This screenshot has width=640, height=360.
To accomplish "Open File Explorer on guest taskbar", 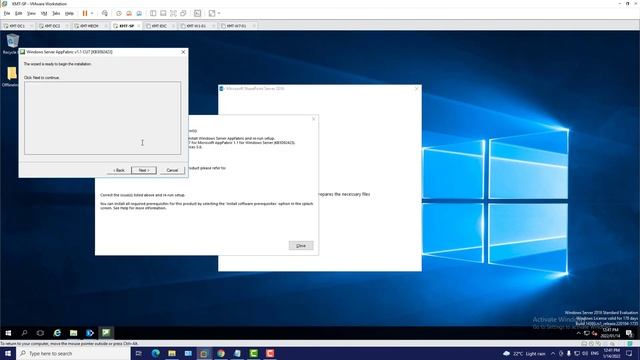I will pyautogui.click(x=73, y=333).
